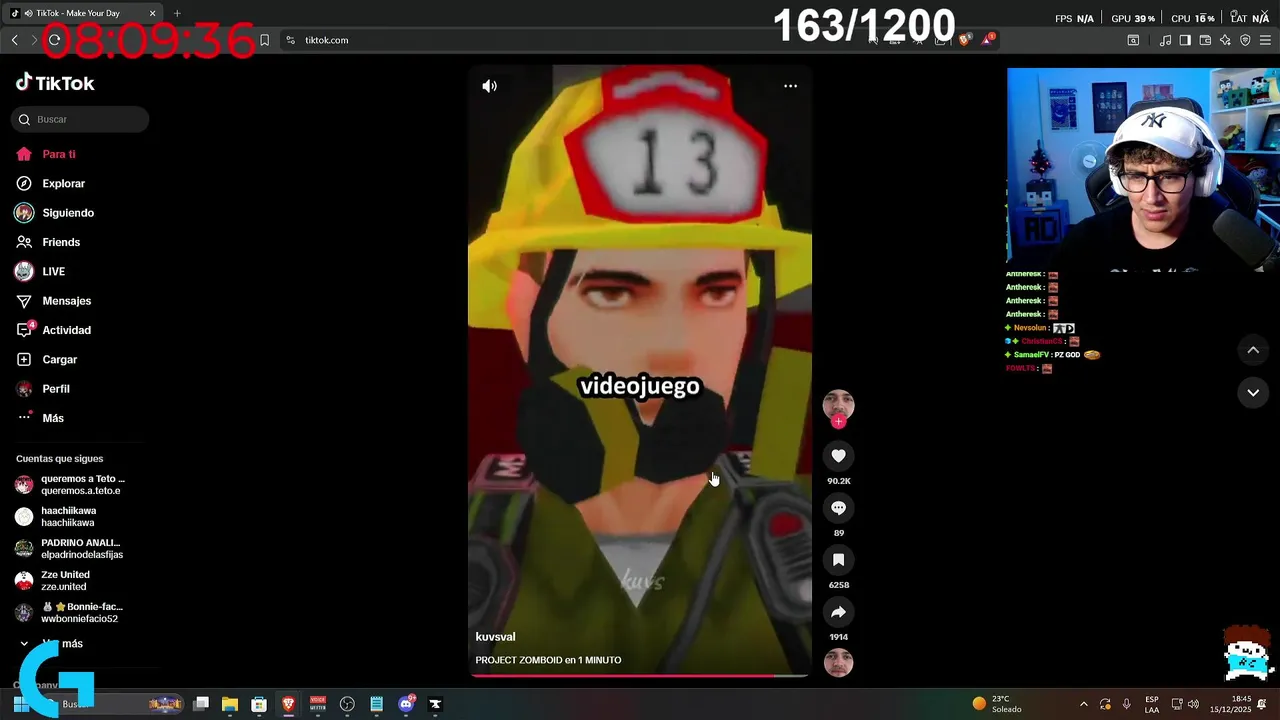
Task: Close the TikTok - Make Your Day tab
Action: pyautogui.click(x=152, y=13)
